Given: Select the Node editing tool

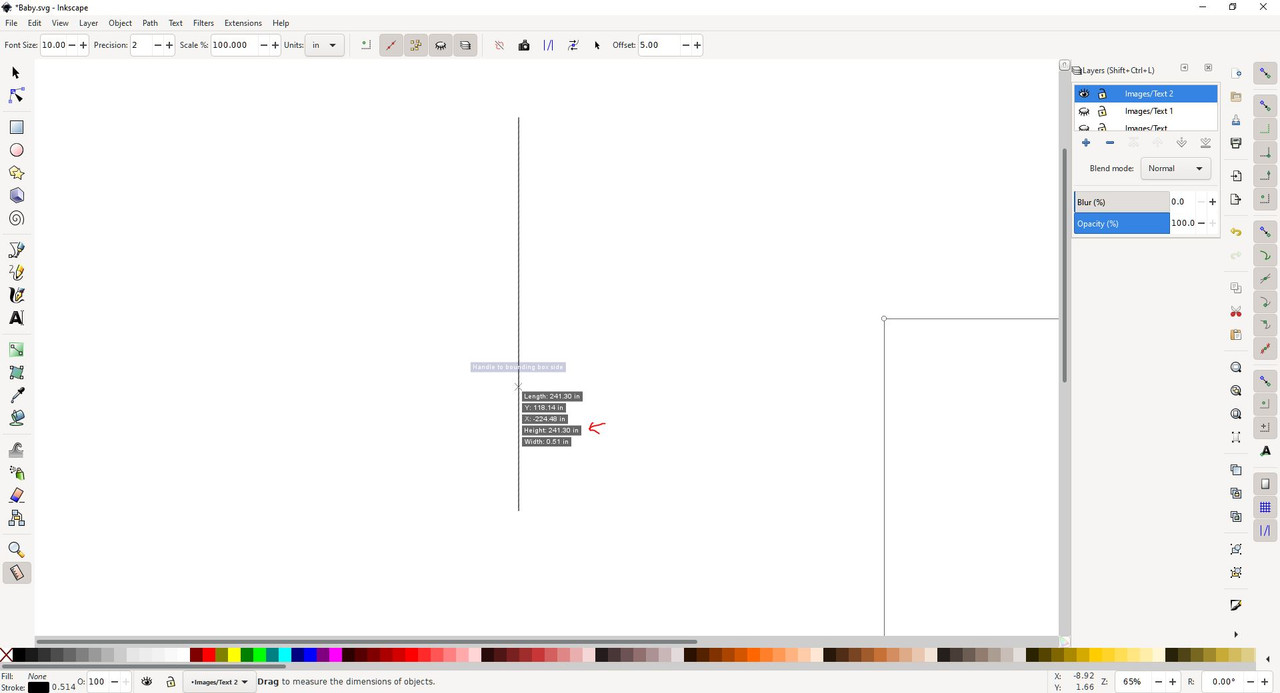Looking at the screenshot, I should click(16, 96).
